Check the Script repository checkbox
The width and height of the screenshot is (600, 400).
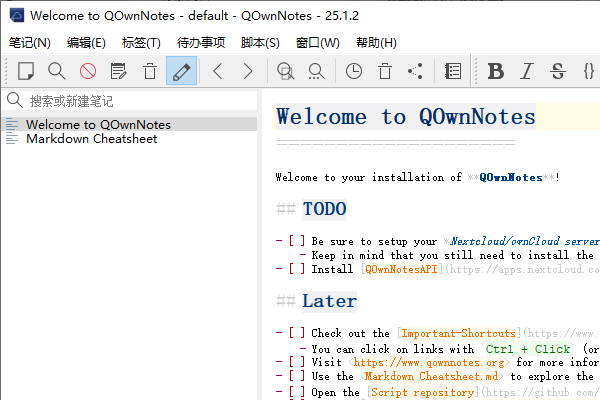[x=297, y=392]
